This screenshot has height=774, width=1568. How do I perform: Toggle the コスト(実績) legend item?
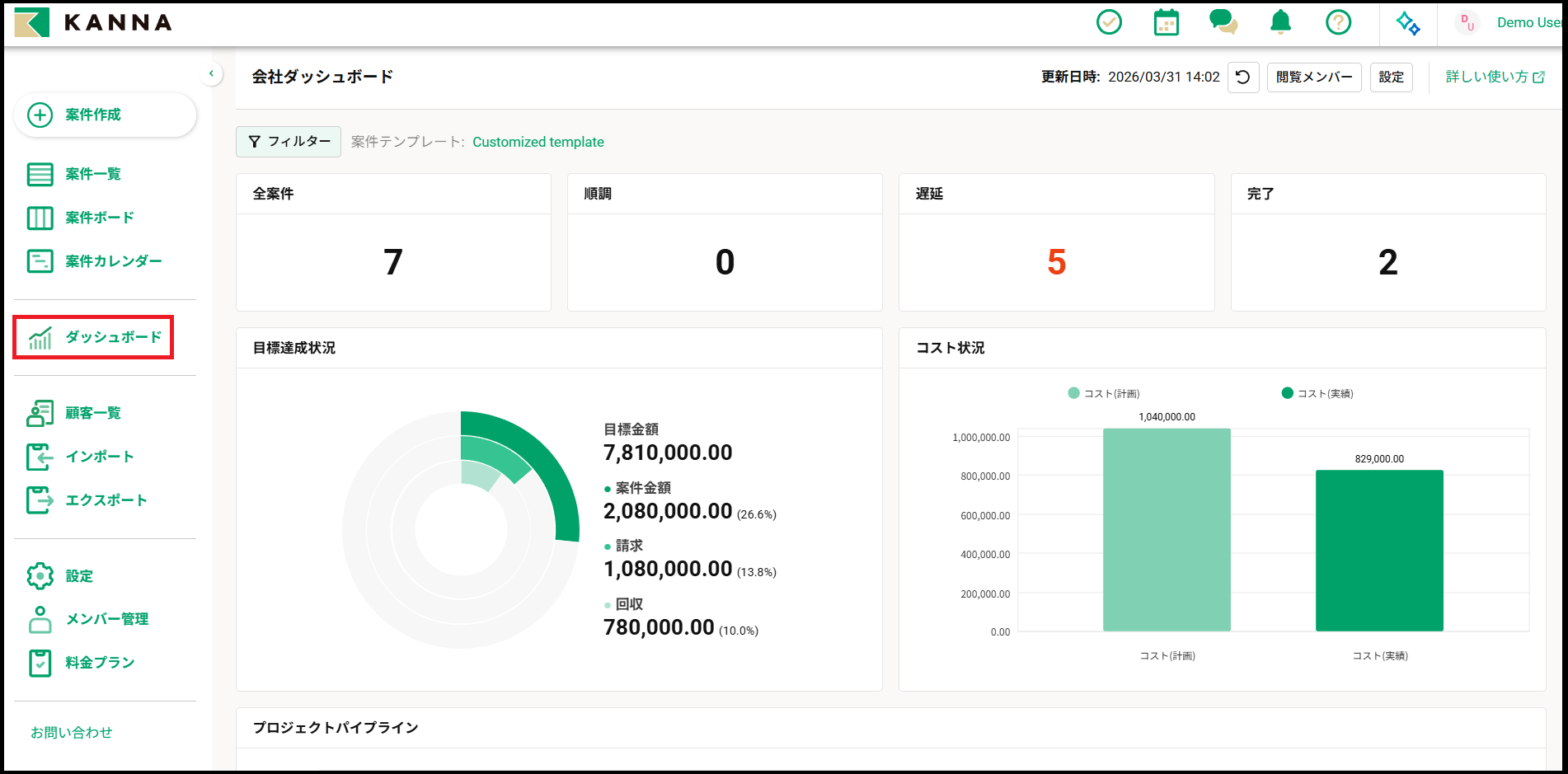(x=1317, y=393)
